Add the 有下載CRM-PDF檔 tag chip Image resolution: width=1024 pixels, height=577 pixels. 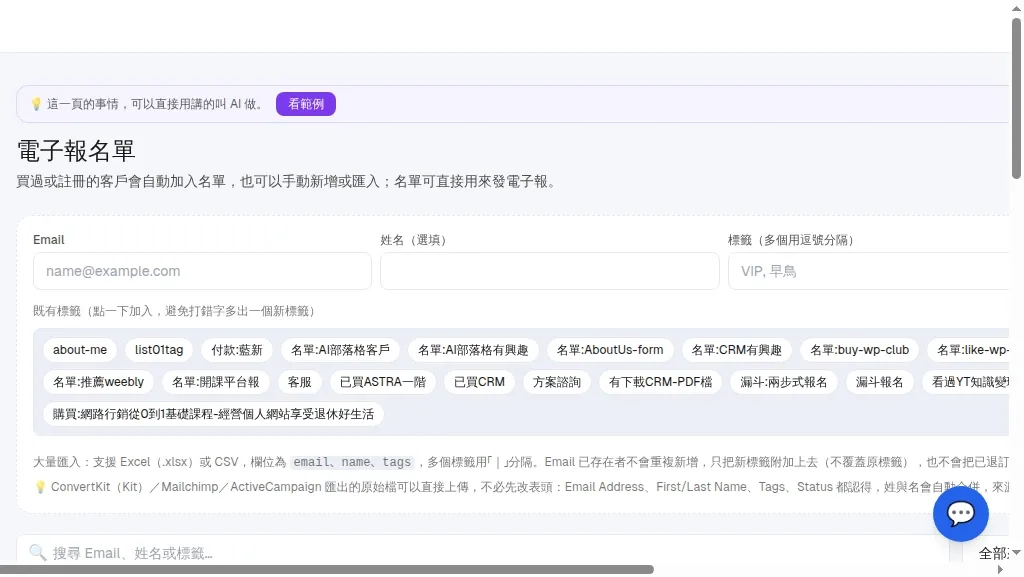point(660,382)
